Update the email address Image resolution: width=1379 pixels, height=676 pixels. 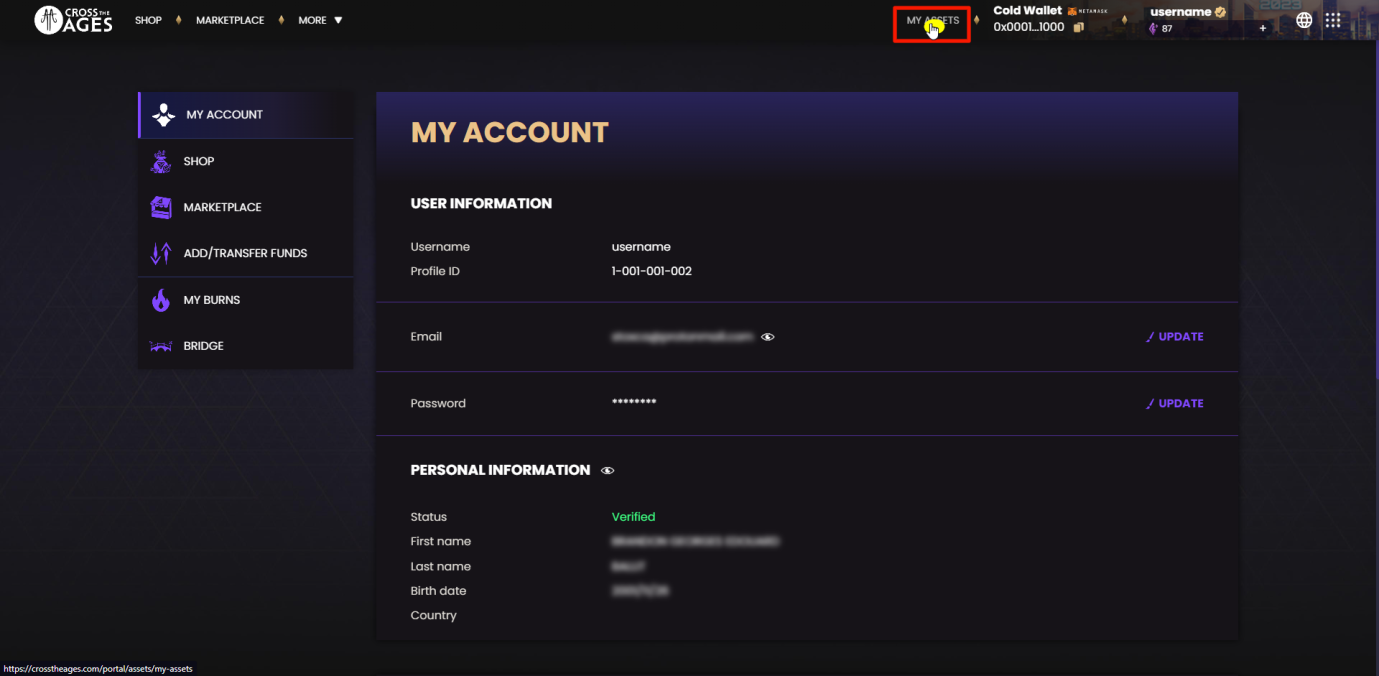click(x=1175, y=337)
